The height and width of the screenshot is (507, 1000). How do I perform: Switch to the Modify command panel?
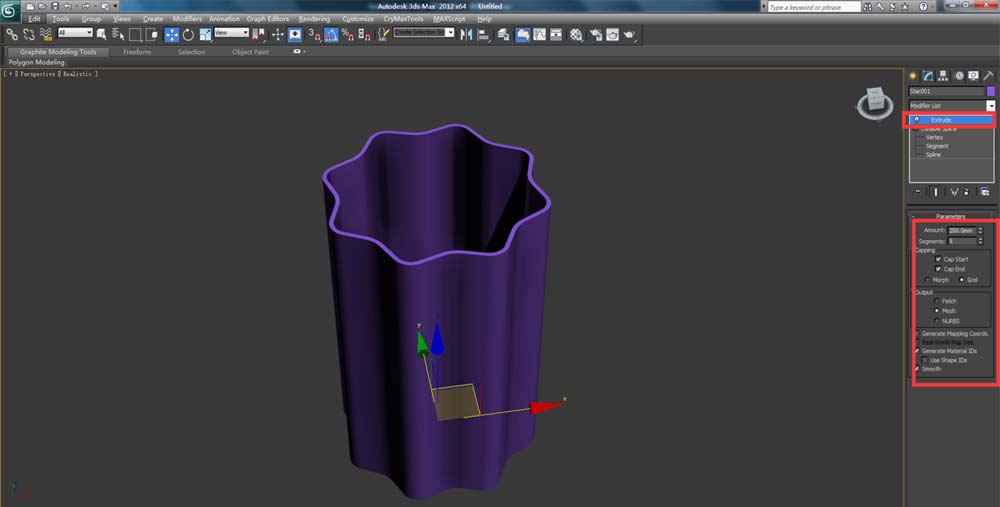tap(928, 76)
